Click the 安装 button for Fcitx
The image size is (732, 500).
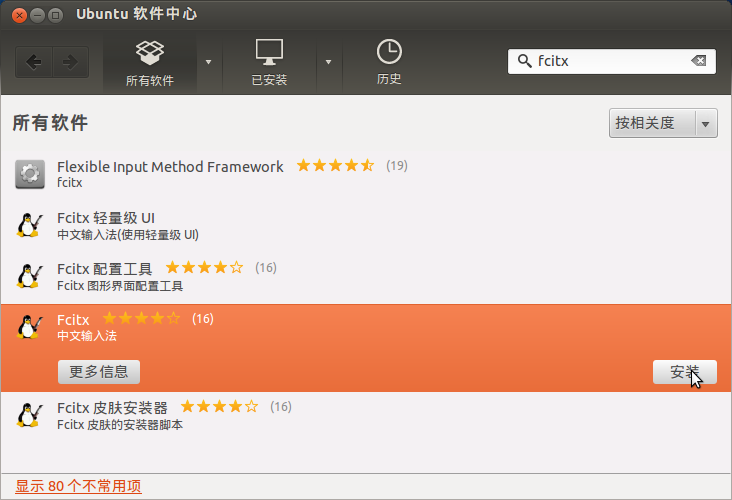point(684,372)
